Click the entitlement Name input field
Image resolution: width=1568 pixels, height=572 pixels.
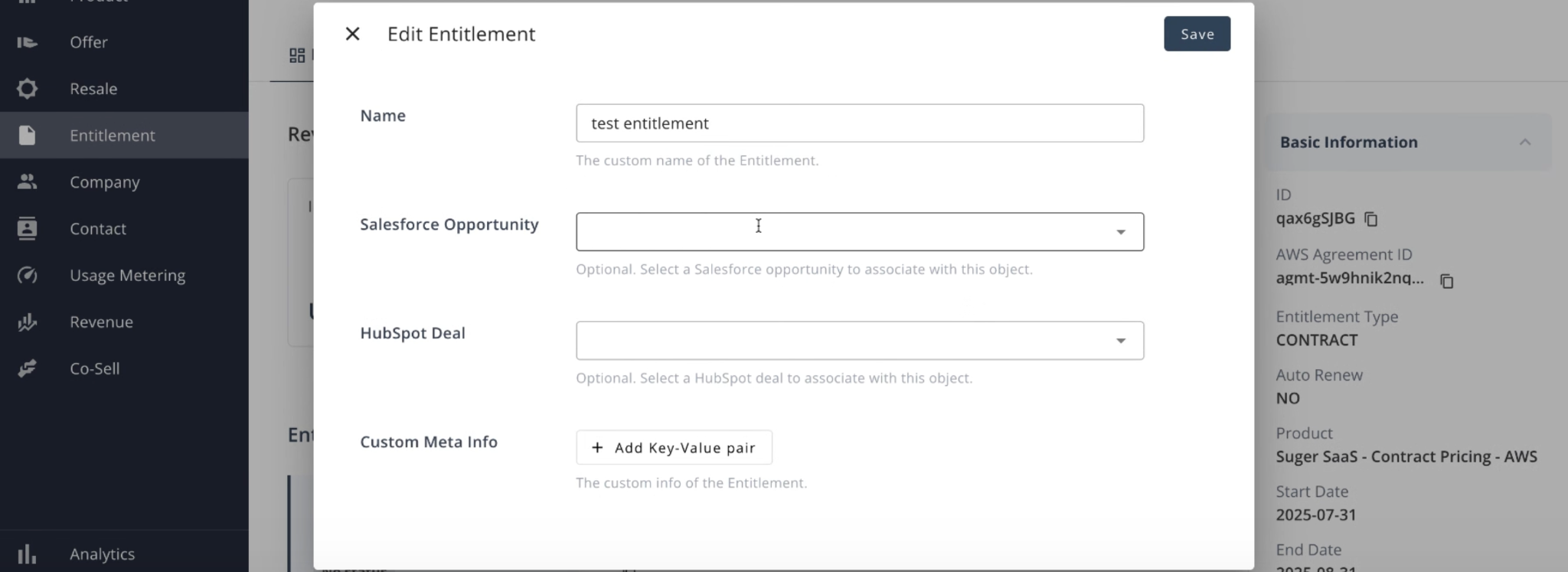click(859, 123)
